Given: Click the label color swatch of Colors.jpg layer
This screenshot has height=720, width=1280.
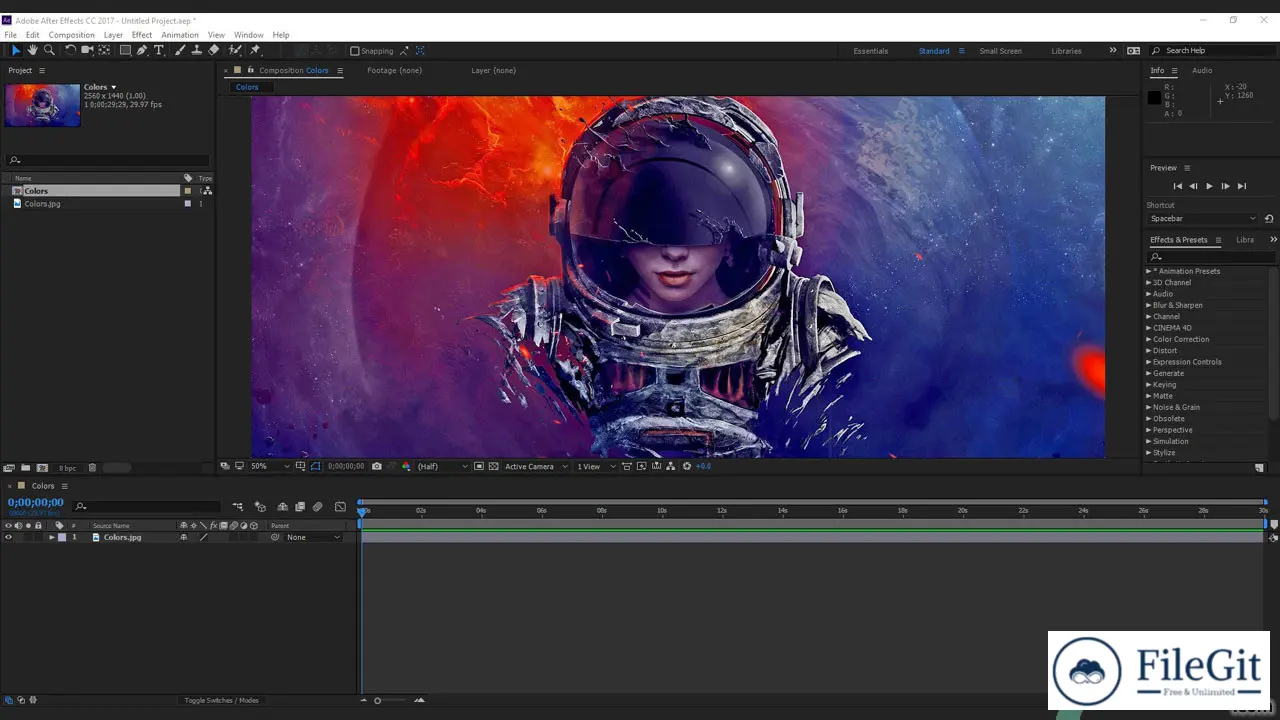Looking at the screenshot, I should coord(62,537).
